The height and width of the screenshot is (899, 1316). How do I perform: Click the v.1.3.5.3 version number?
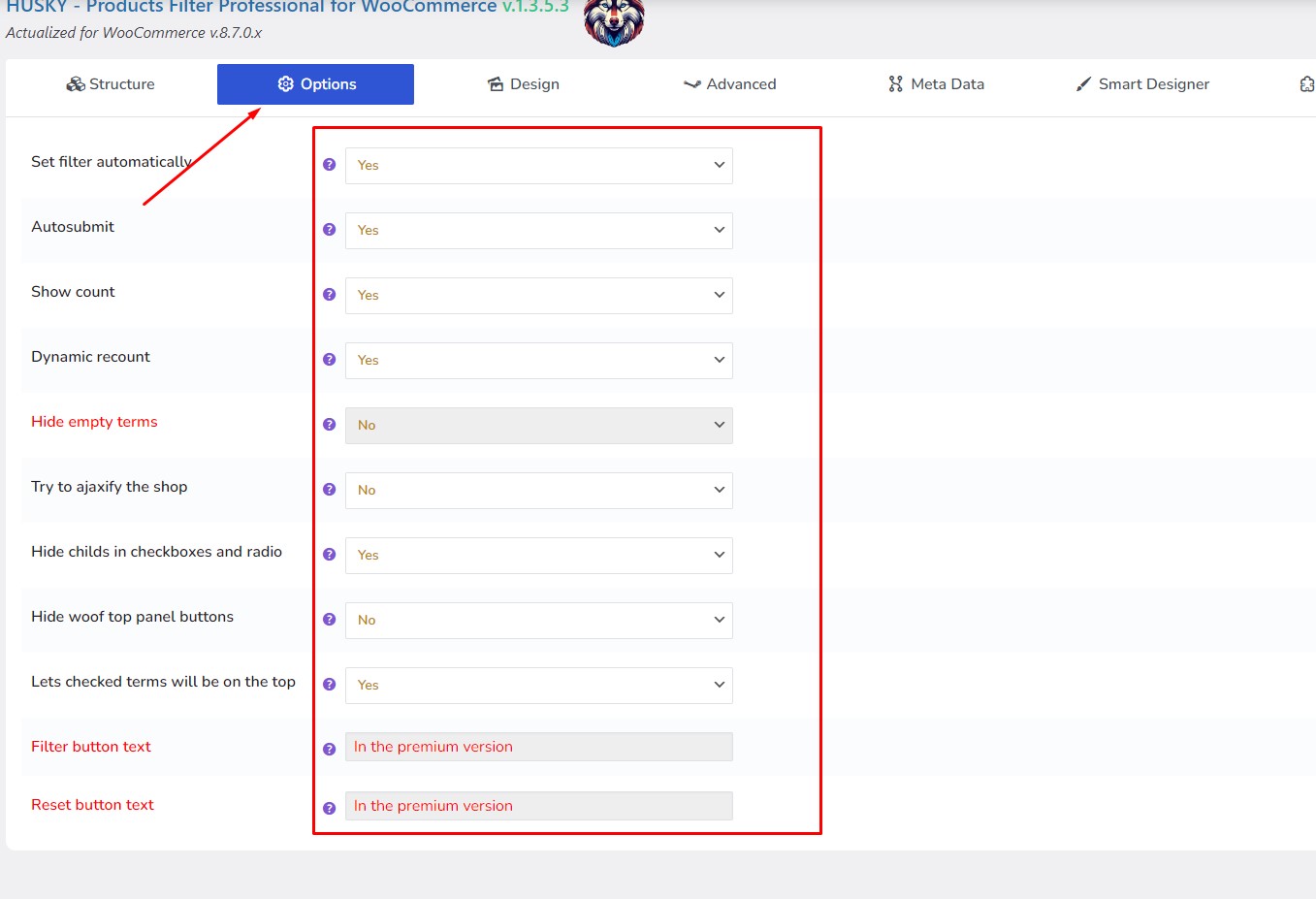pos(535,7)
